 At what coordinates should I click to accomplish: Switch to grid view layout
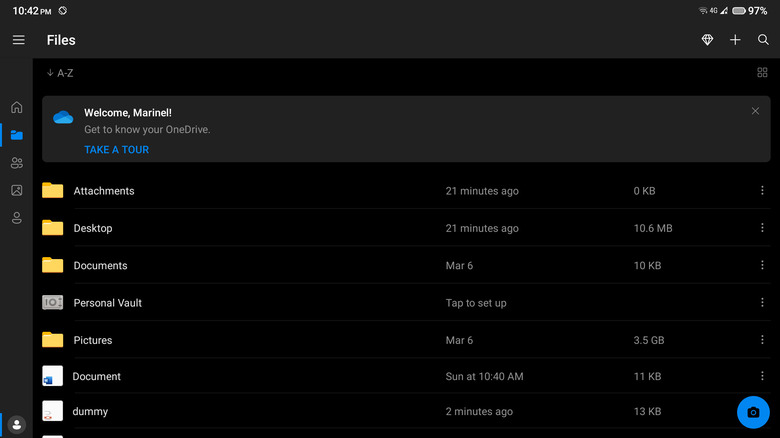[762, 73]
